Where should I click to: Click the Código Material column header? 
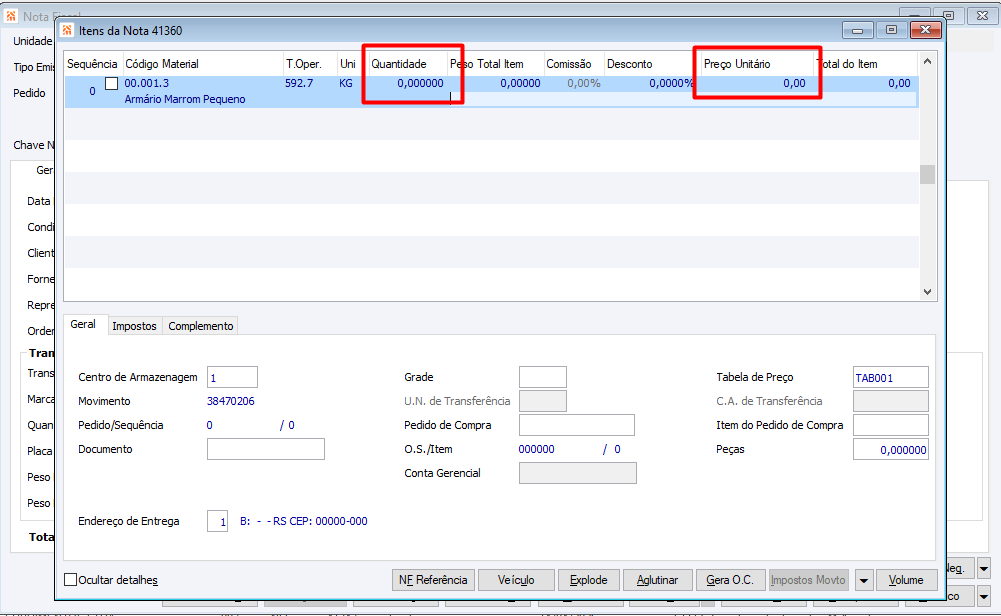(162, 64)
